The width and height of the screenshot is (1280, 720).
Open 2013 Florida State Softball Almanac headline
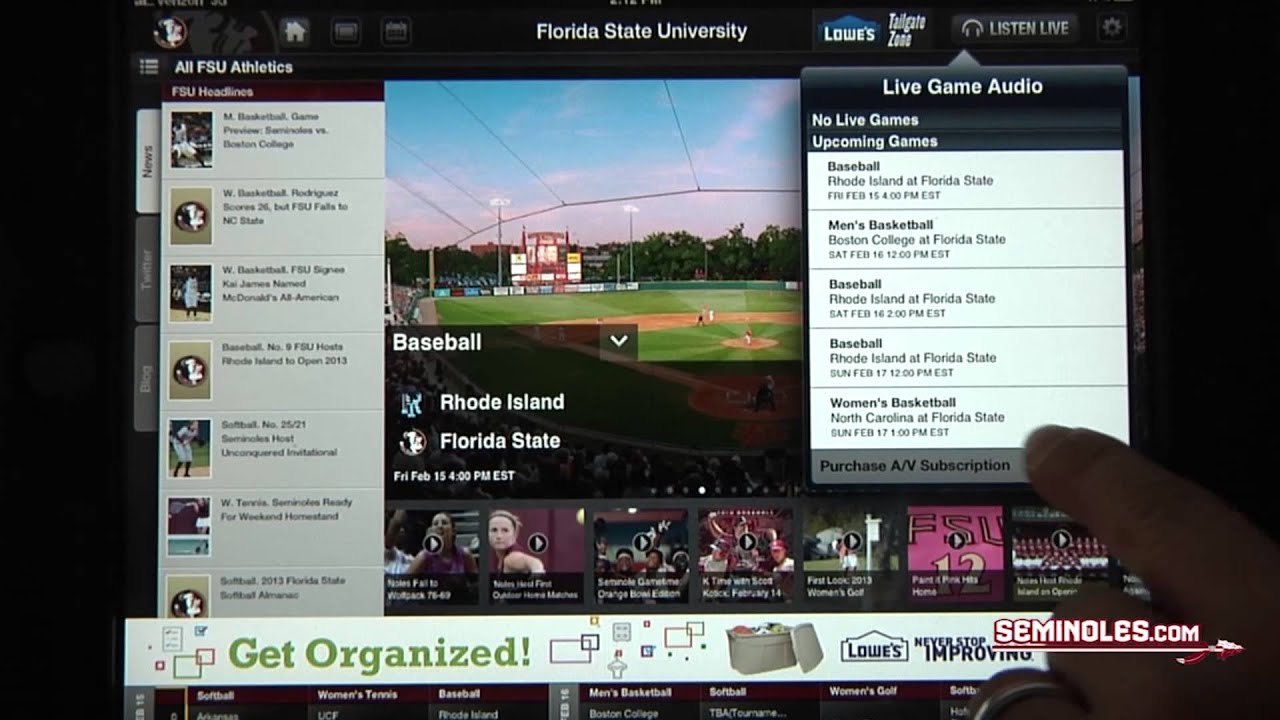272,591
